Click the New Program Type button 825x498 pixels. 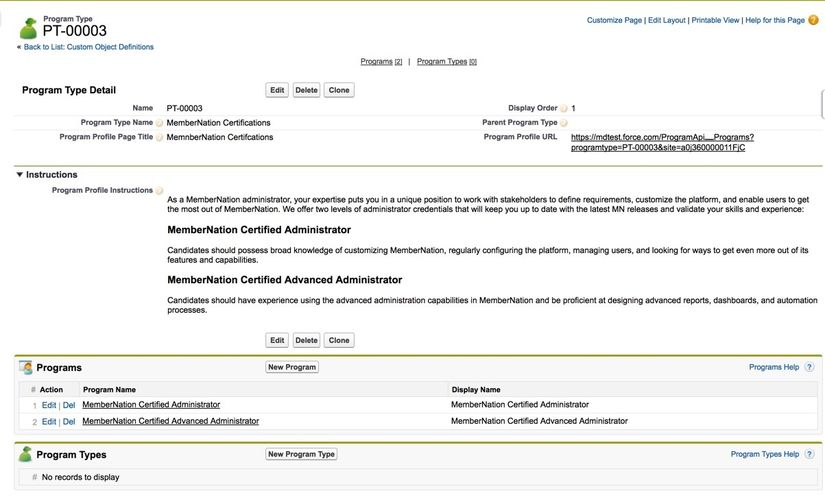tap(301, 454)
